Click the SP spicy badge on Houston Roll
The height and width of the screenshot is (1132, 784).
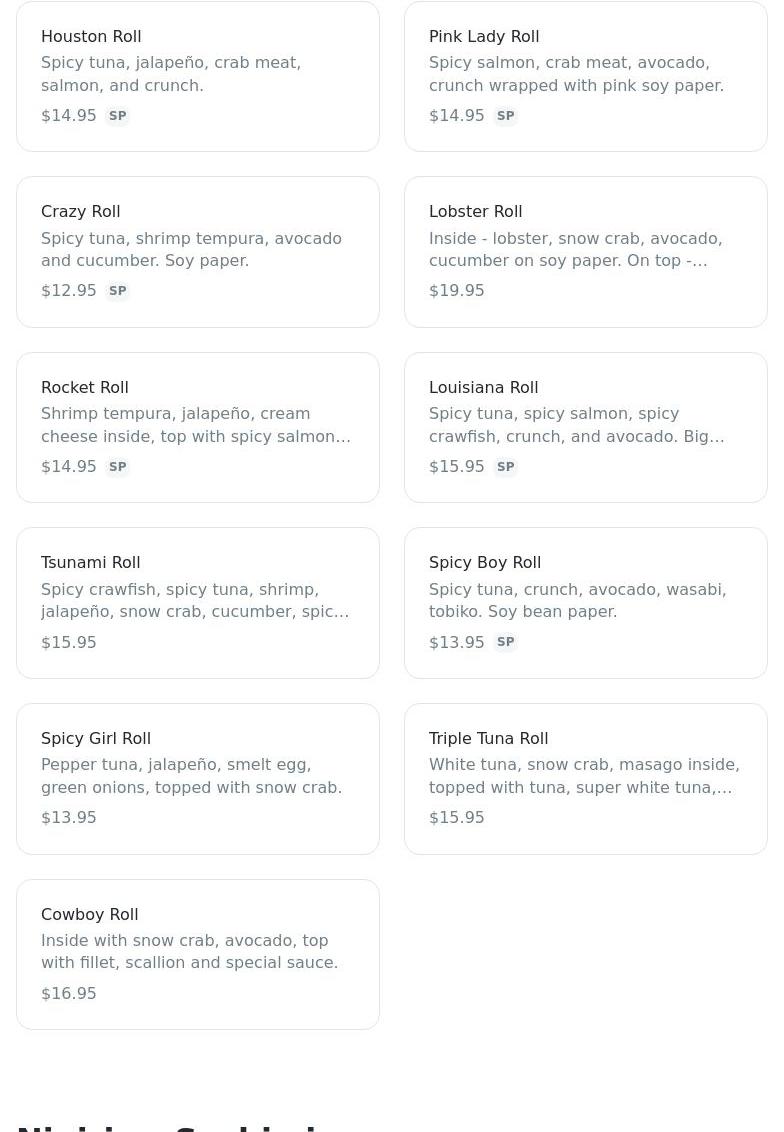point(117,116)
